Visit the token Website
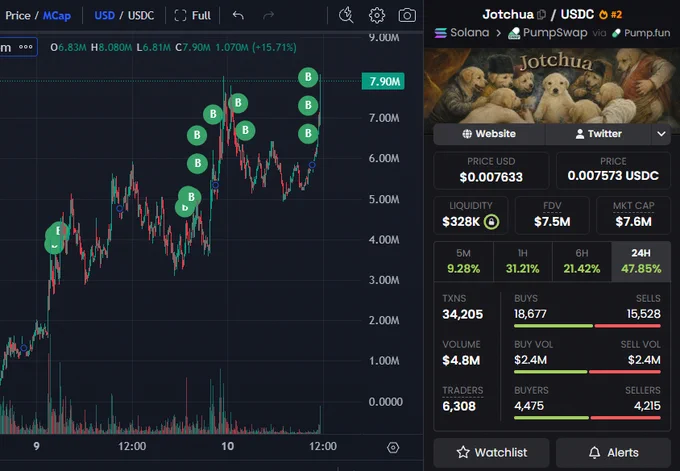This screenshot has width=680, height=471. click(x=489, y=134)
